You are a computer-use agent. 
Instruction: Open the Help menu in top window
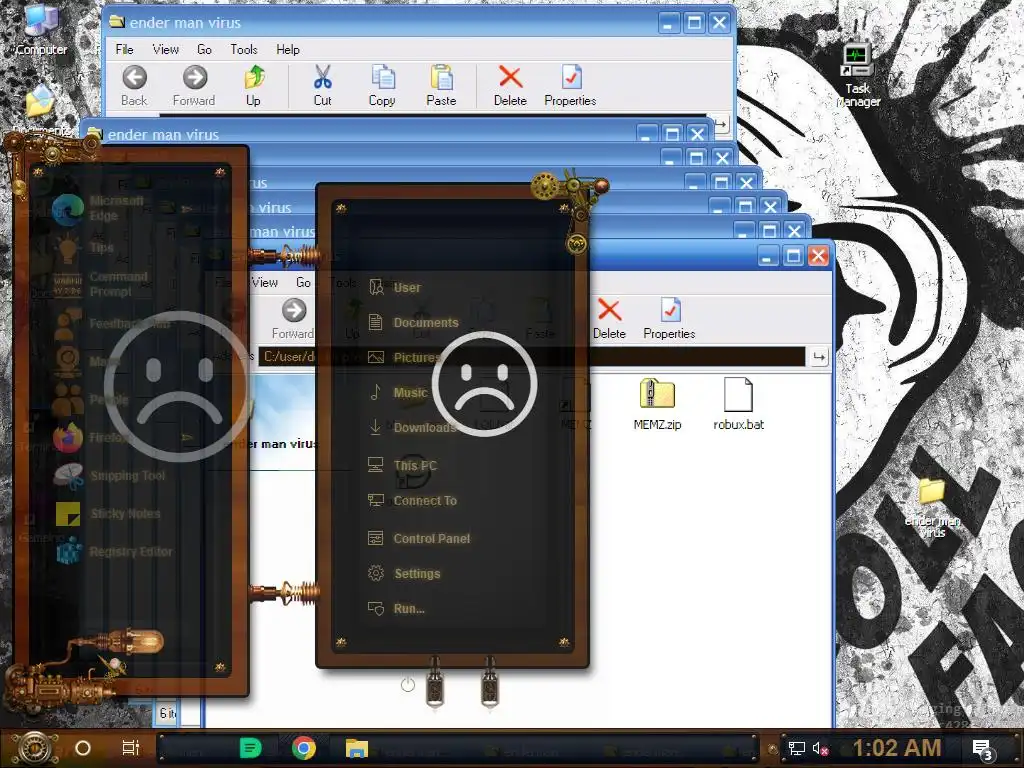(x=287, y=50)
